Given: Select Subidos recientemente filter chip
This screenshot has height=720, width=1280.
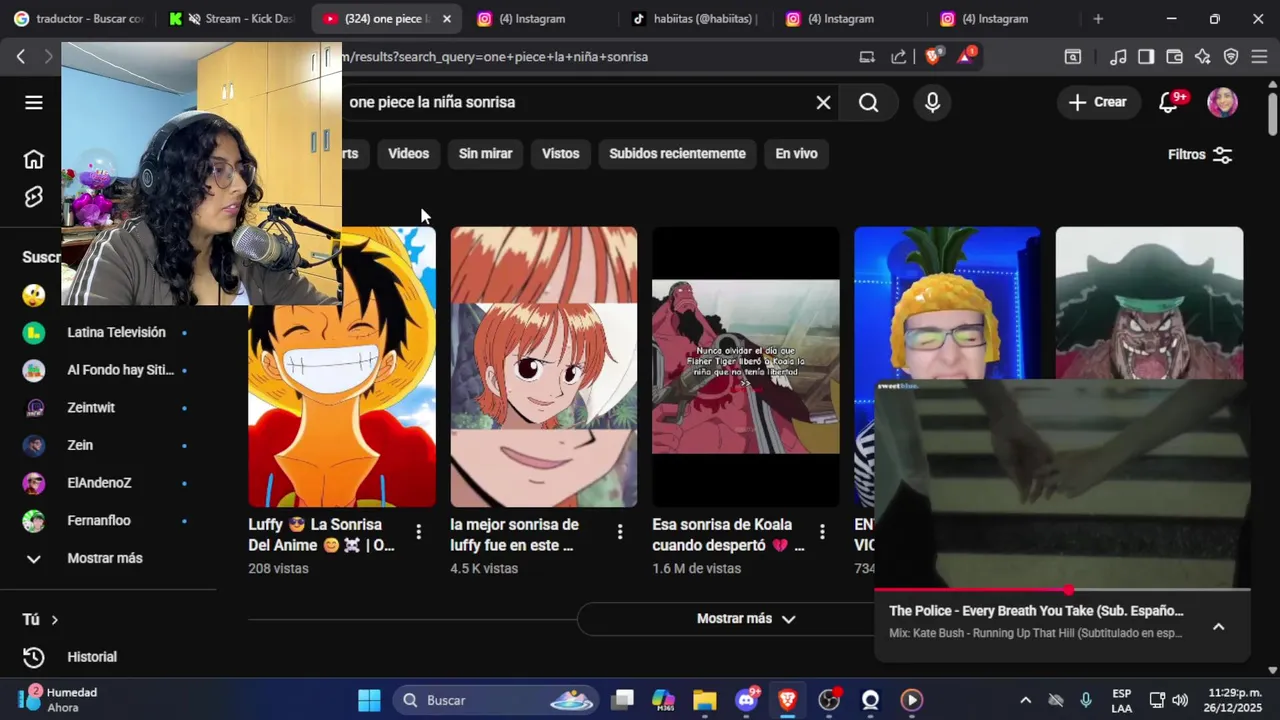Looking at the screenshot, I should click(677, 154).
